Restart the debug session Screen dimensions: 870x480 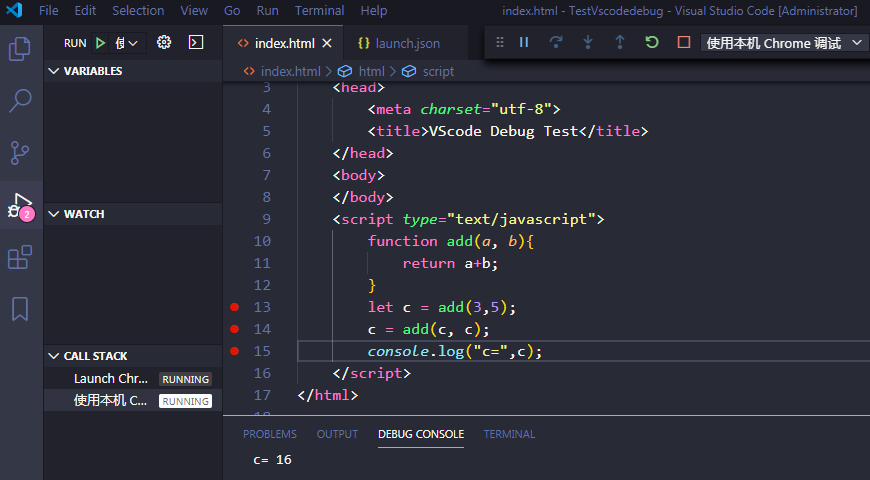tap(652, 43)
